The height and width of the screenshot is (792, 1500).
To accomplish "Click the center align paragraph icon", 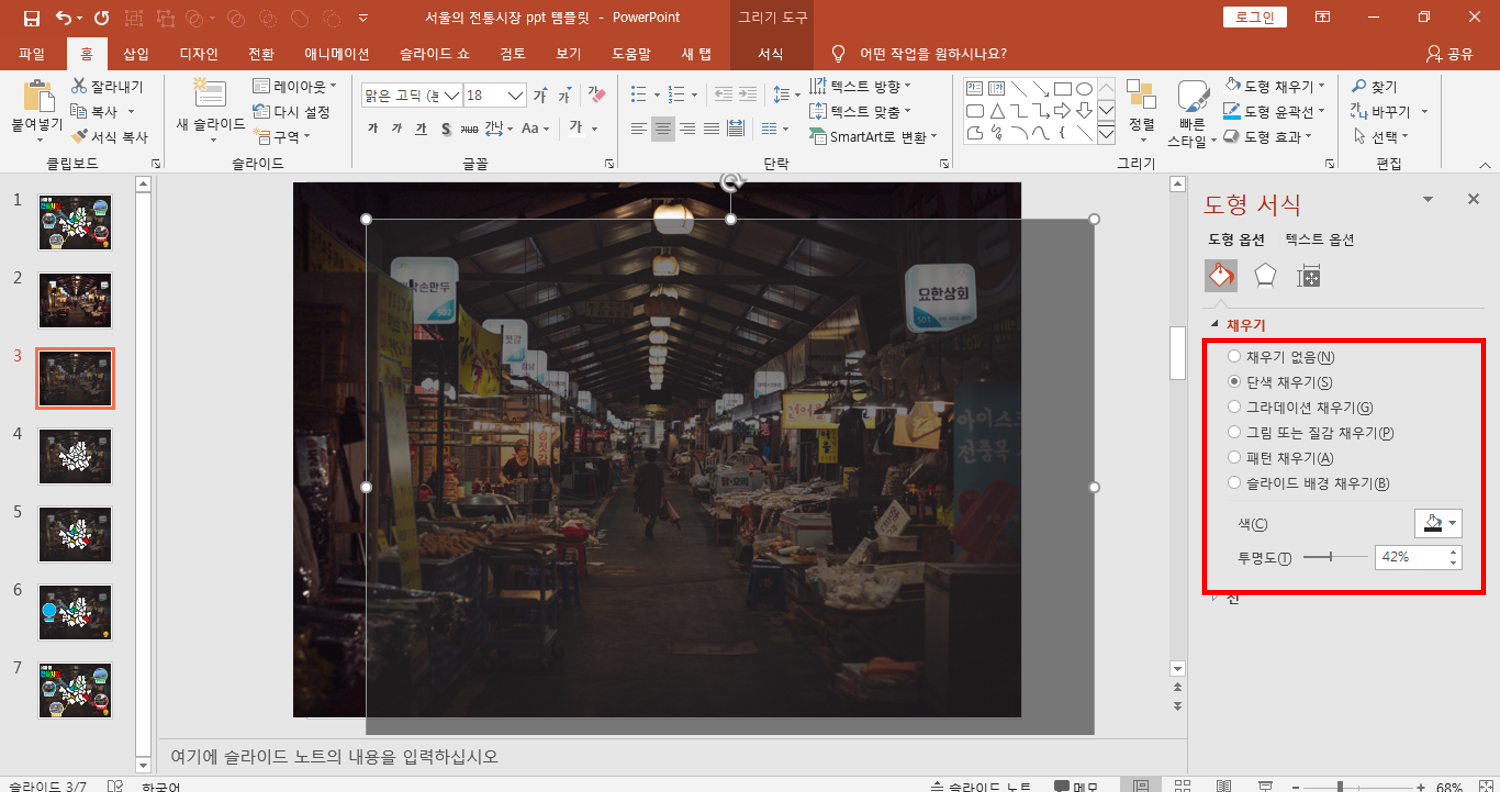I will 662,128.
